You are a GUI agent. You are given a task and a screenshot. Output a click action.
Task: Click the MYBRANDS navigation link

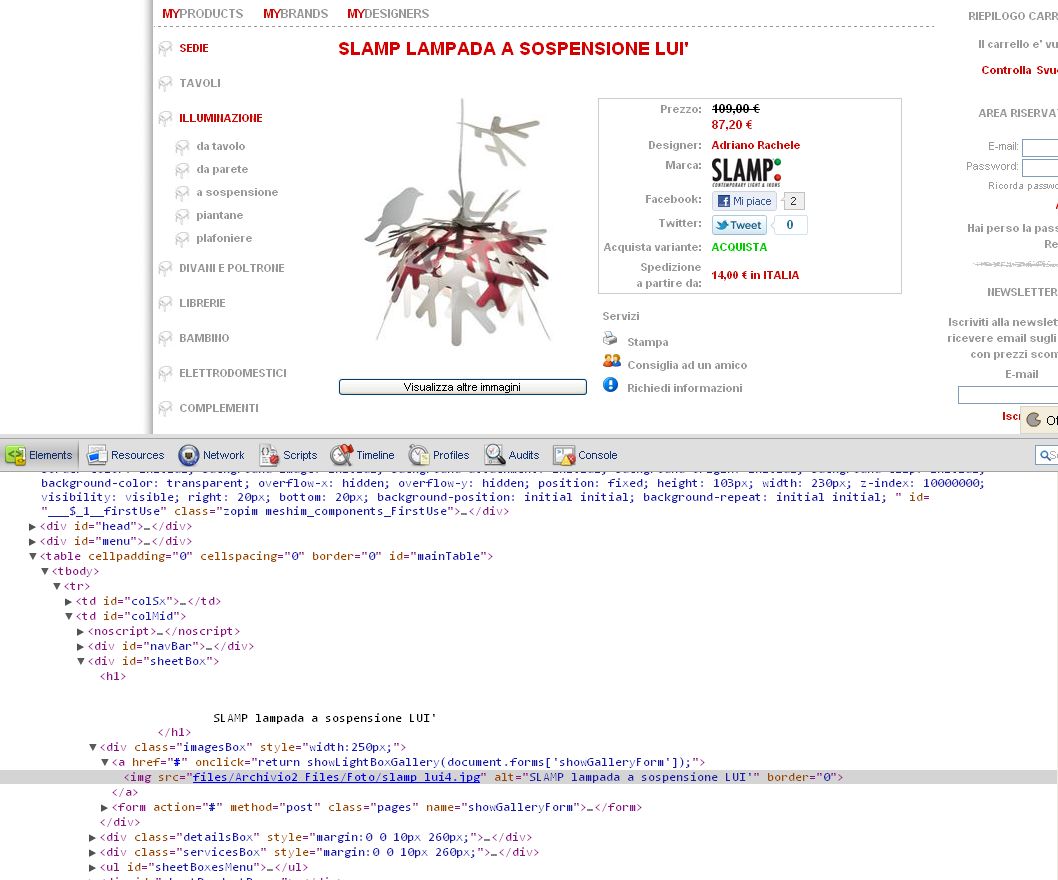click(296, 13)
